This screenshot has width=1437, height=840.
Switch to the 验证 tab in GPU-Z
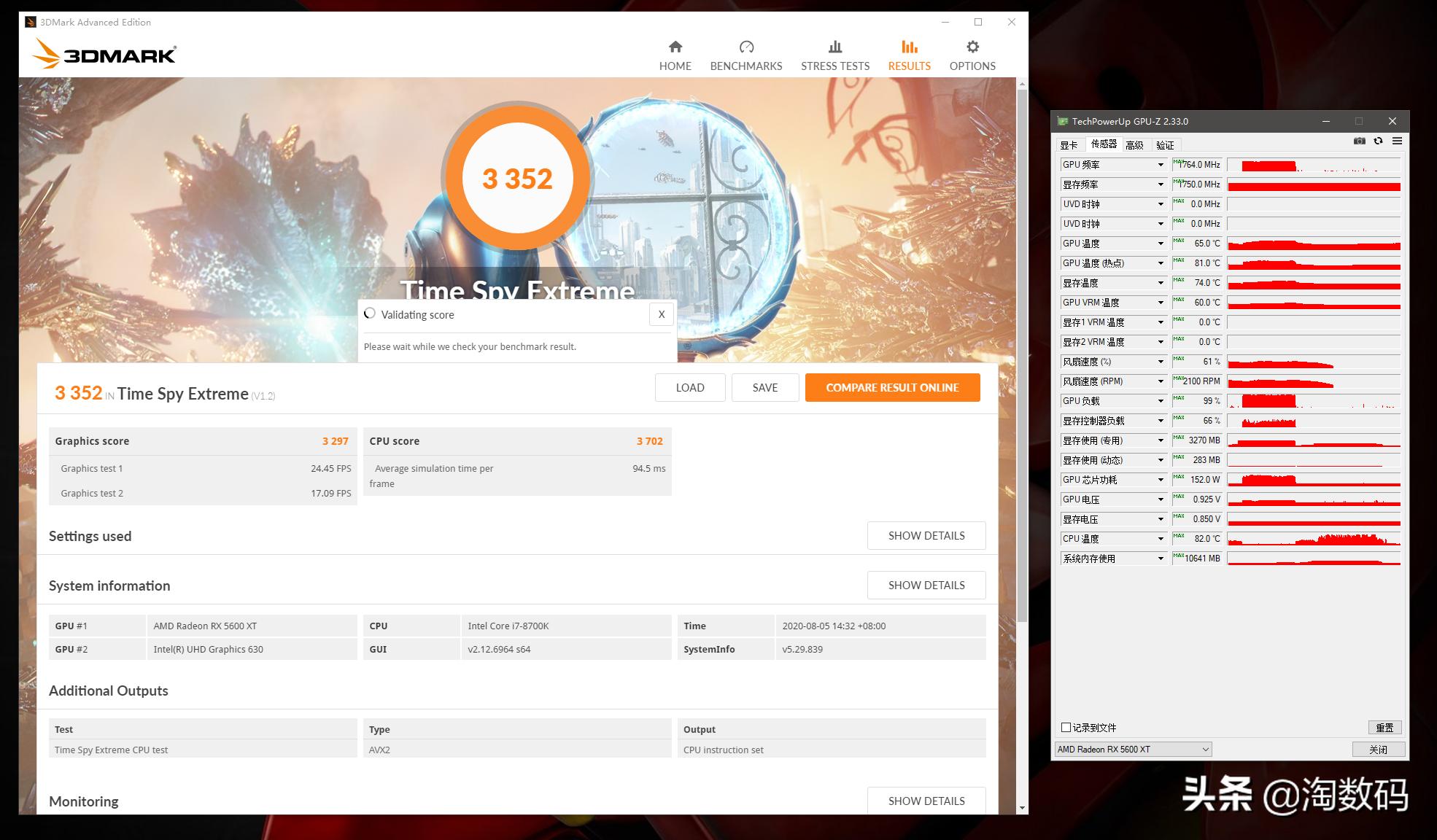1165,144
